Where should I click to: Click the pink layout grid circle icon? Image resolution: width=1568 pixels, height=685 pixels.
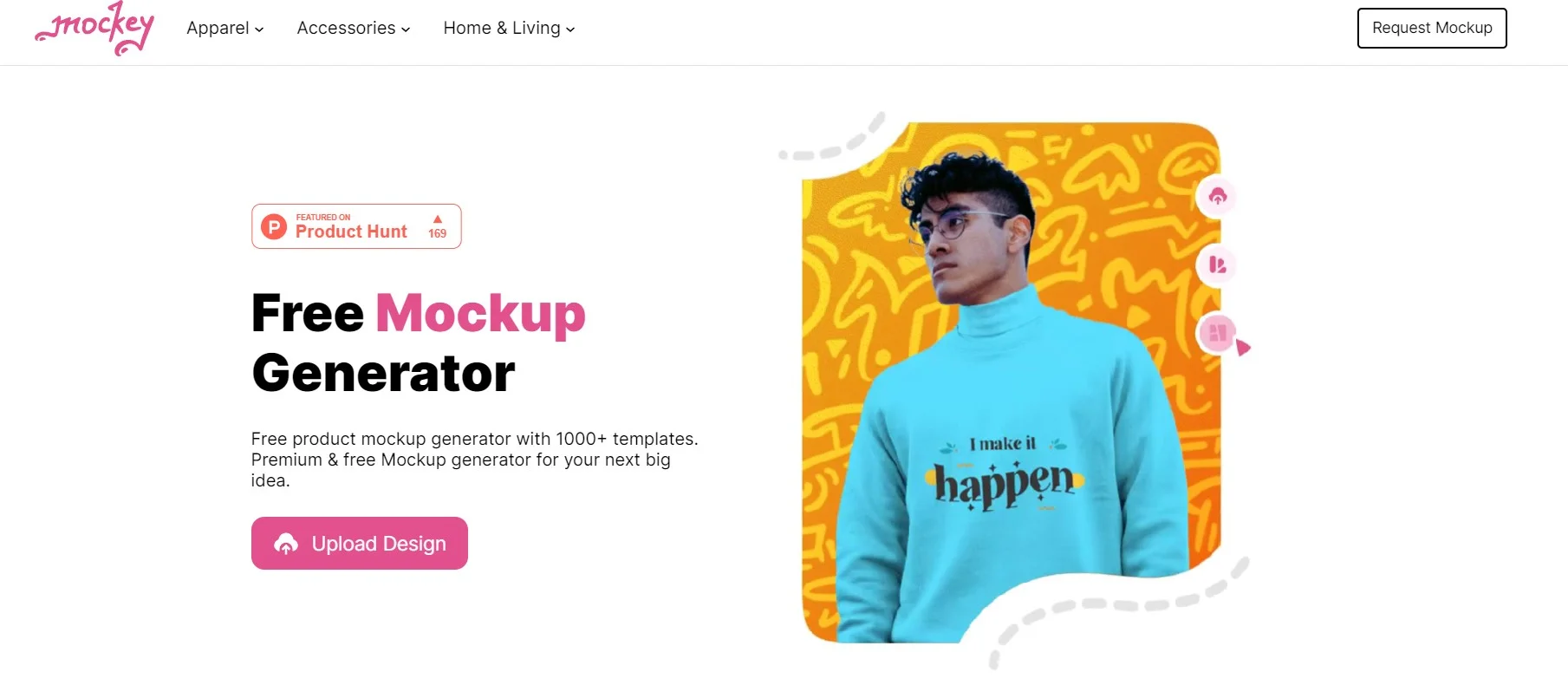click(x=1217, y=332)
